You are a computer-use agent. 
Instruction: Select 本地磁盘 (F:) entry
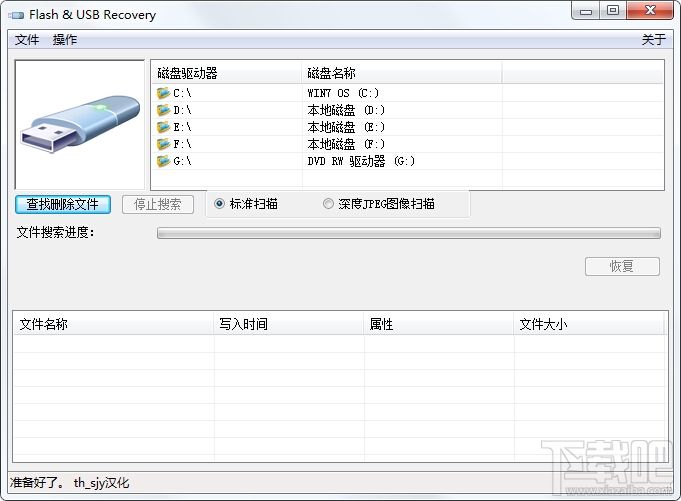pos(346,144)
